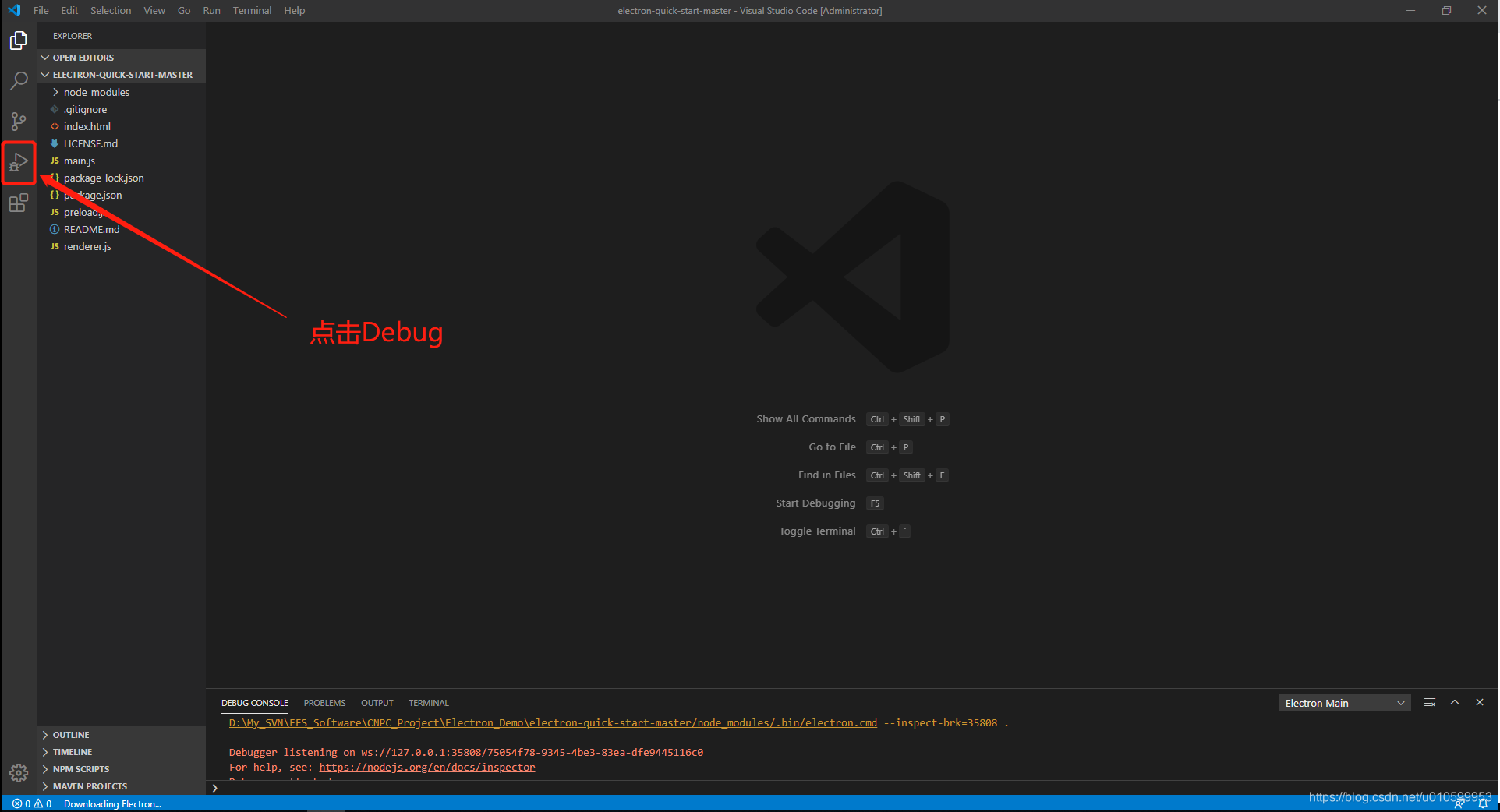Open the Edit menu
Image resolution: width=1500 pixels, height=812 pixels.
(69, 10)
